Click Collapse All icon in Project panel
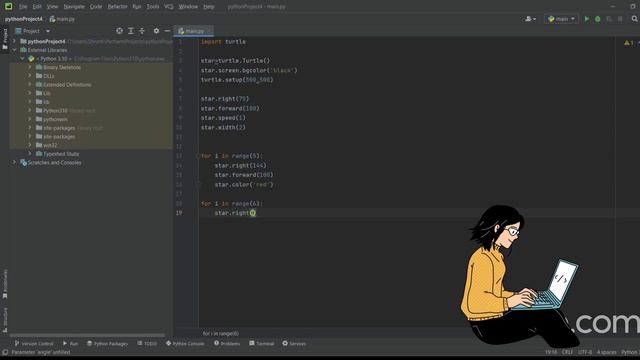 pyautogui.click(x=142, y=31)
